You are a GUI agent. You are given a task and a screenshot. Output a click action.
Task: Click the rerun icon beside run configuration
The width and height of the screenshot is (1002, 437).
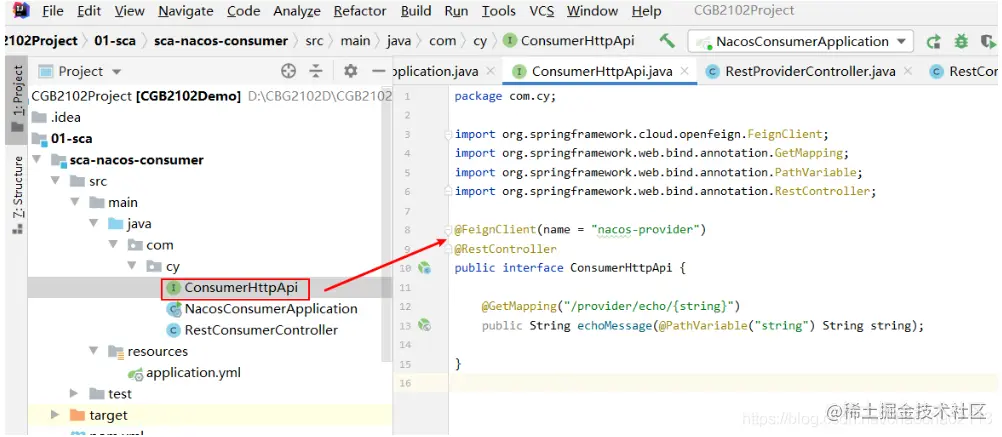pos(934,42)
